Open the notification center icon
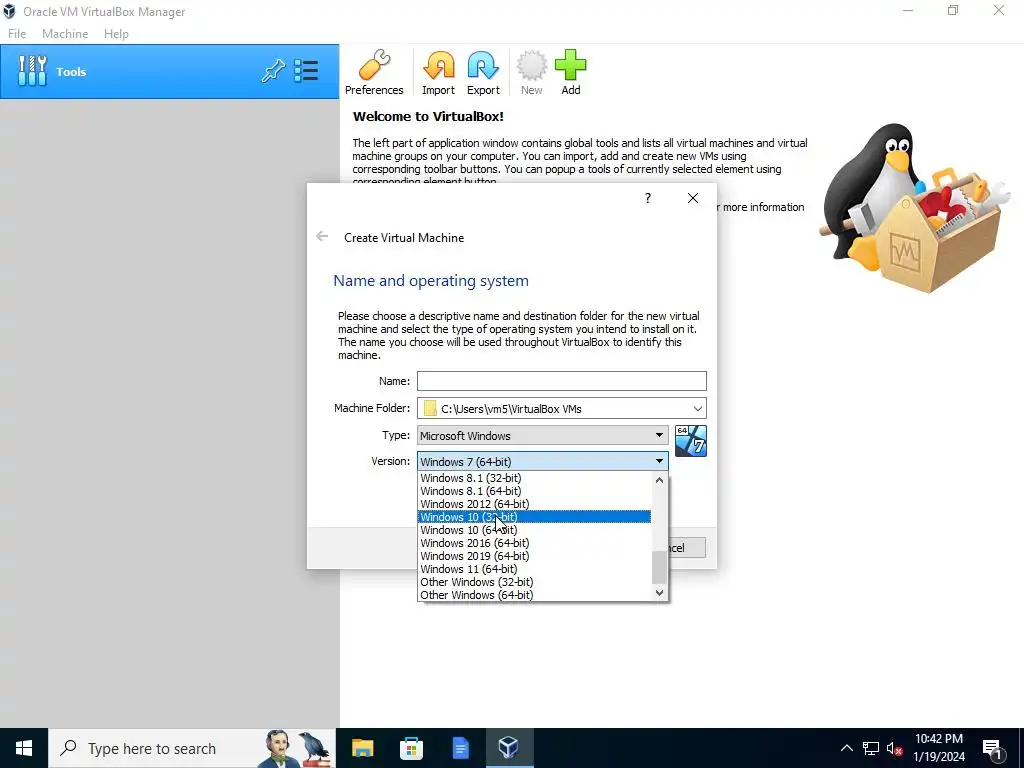Screen dimensions: 1024x768 click(x=993, y=748)
